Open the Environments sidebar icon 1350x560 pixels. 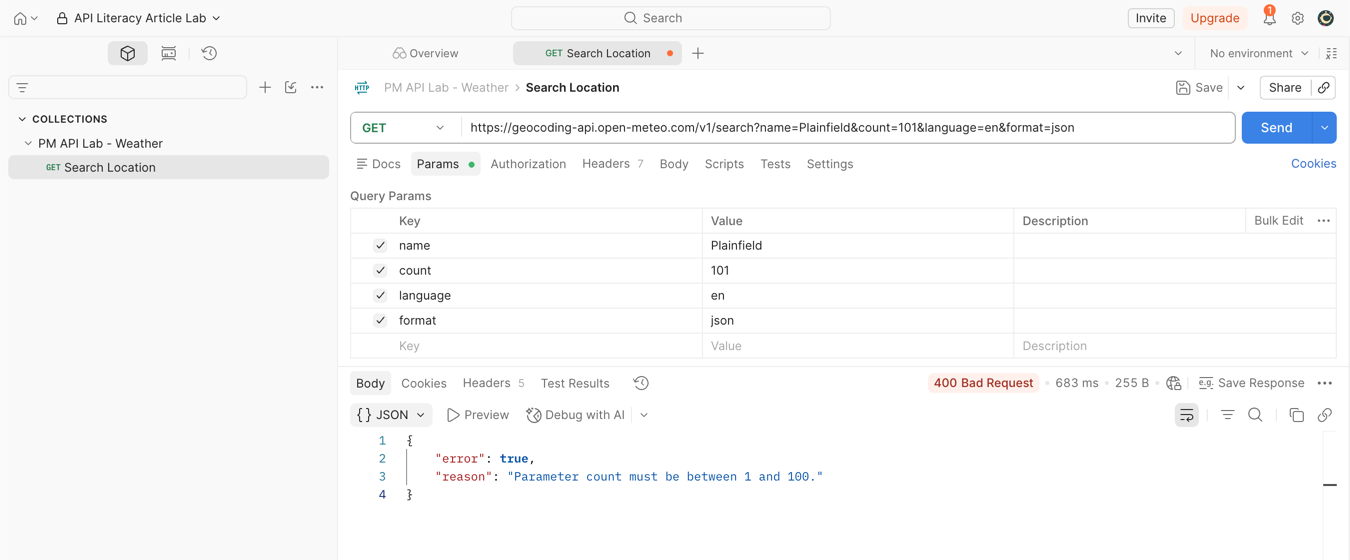coord(169,53)
